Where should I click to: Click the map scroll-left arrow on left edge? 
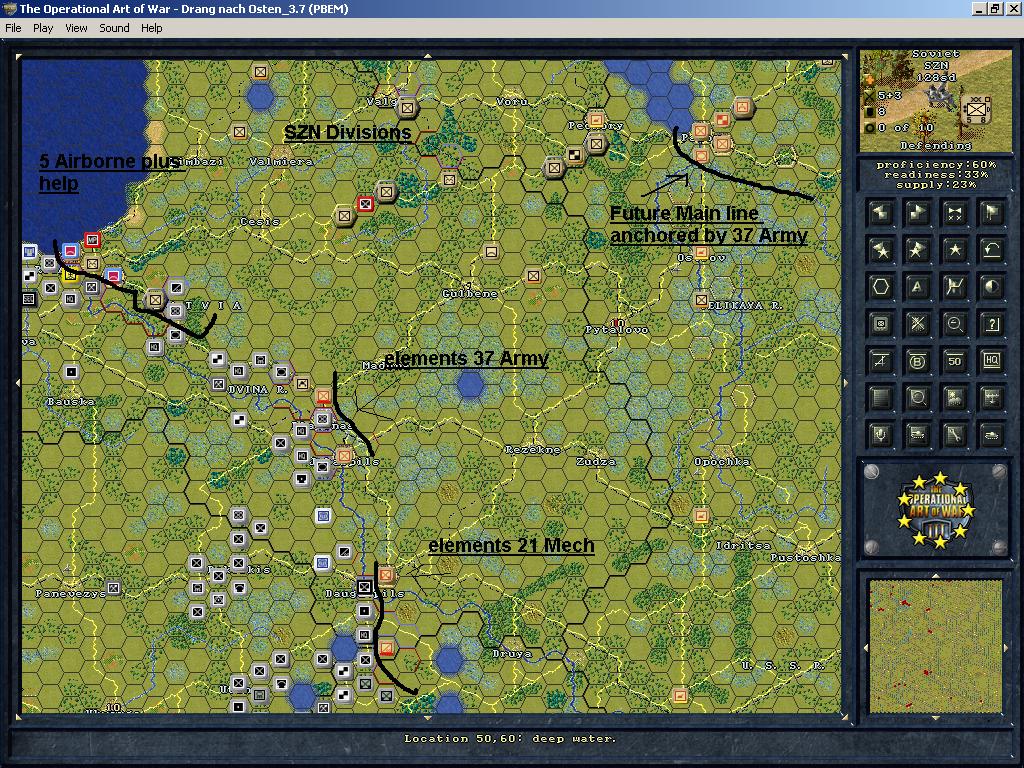(x=18, y=383)
